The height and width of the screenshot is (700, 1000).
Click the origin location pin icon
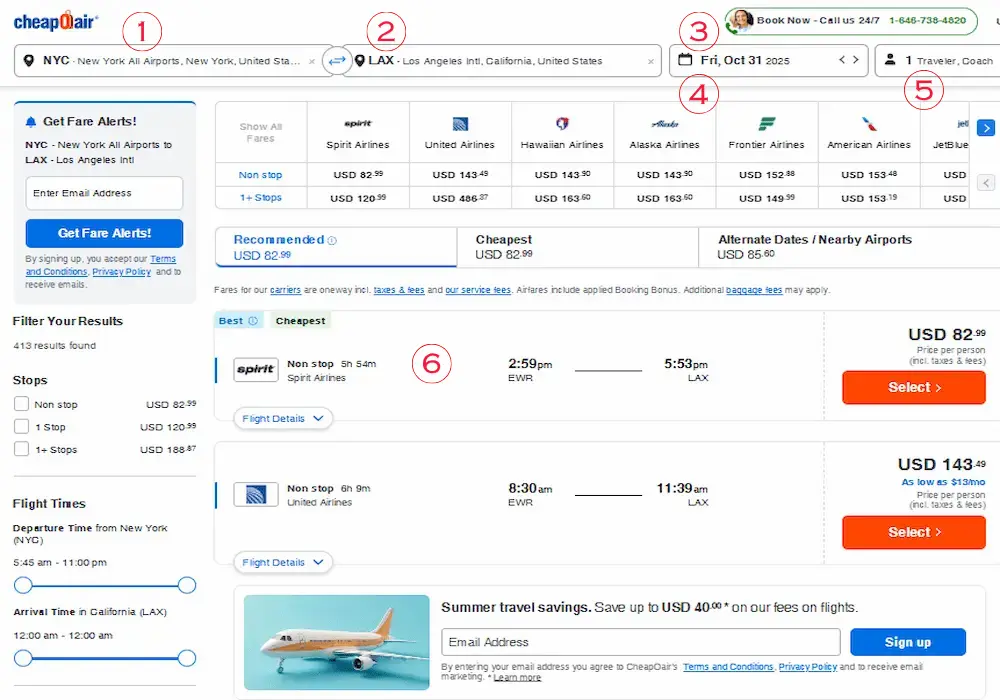[29, 61]
